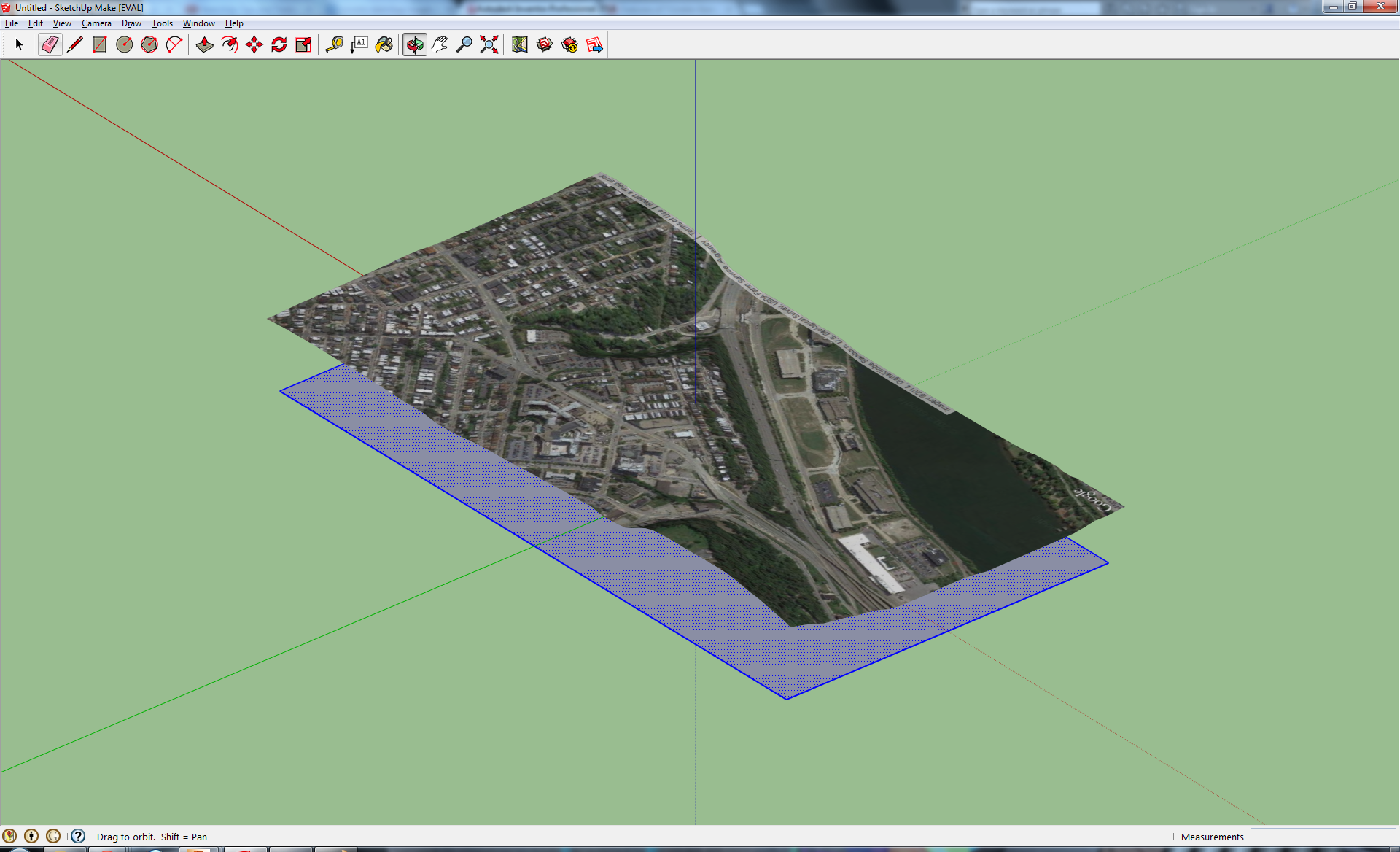Viewport: 1400px width, 852px height.
Task: Select the Rectangle drawing tool
Action: [x=99, y=44]
